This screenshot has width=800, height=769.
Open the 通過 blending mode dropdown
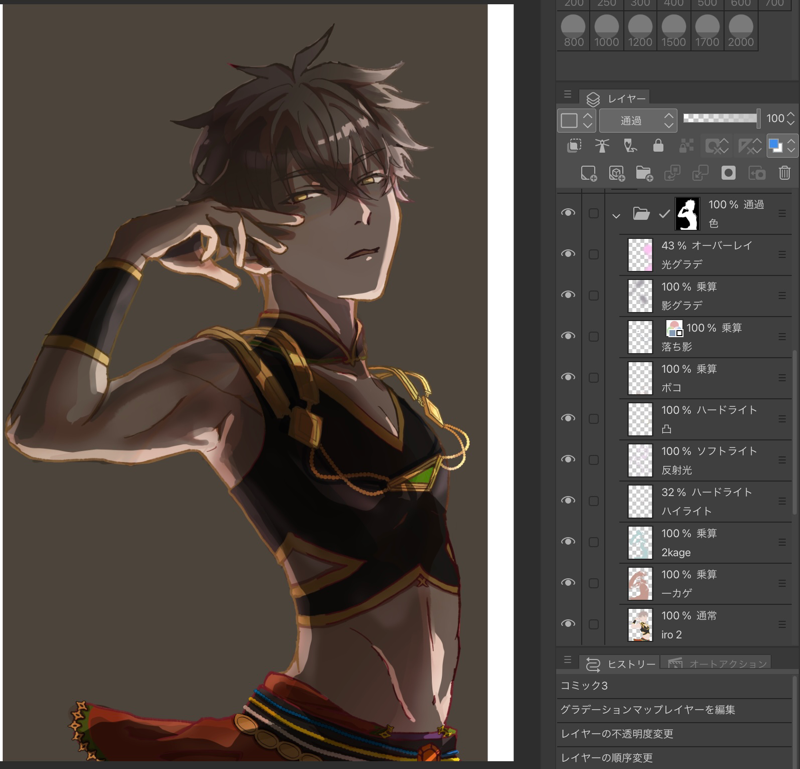638,120
